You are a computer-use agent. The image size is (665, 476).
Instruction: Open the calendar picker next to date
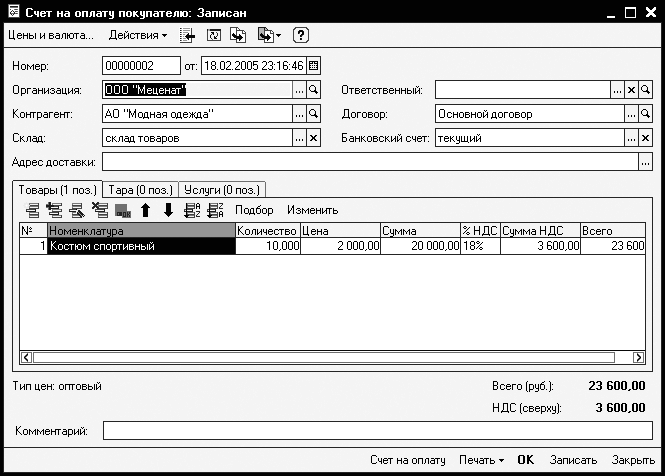[x=313, y=66]
